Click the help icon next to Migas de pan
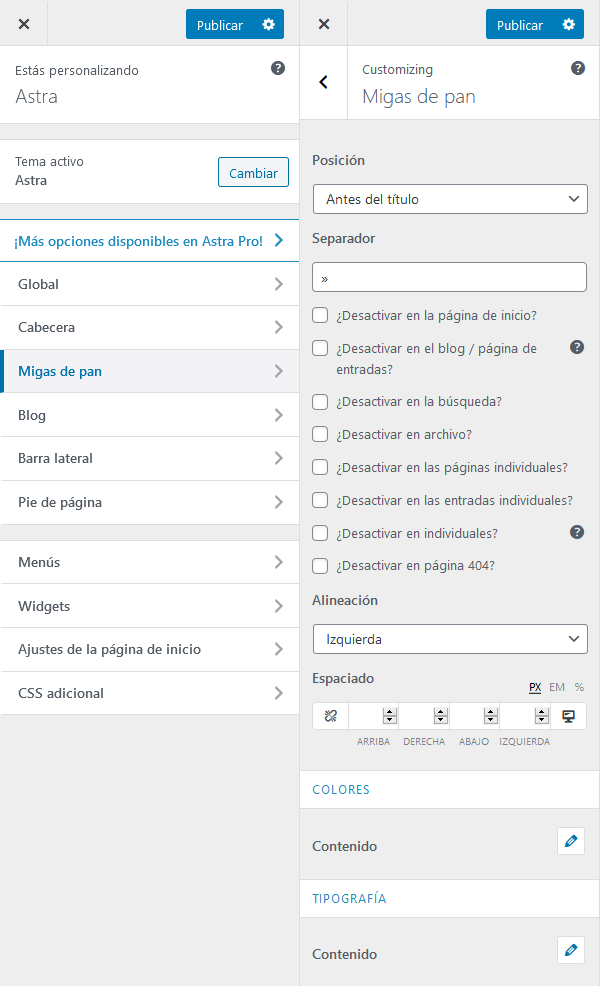The width and height of the screenshot is (600, 986). point(578,68)
